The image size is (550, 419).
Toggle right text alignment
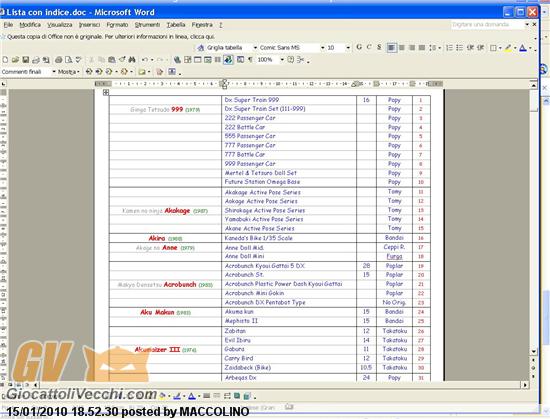click(412, 48)
